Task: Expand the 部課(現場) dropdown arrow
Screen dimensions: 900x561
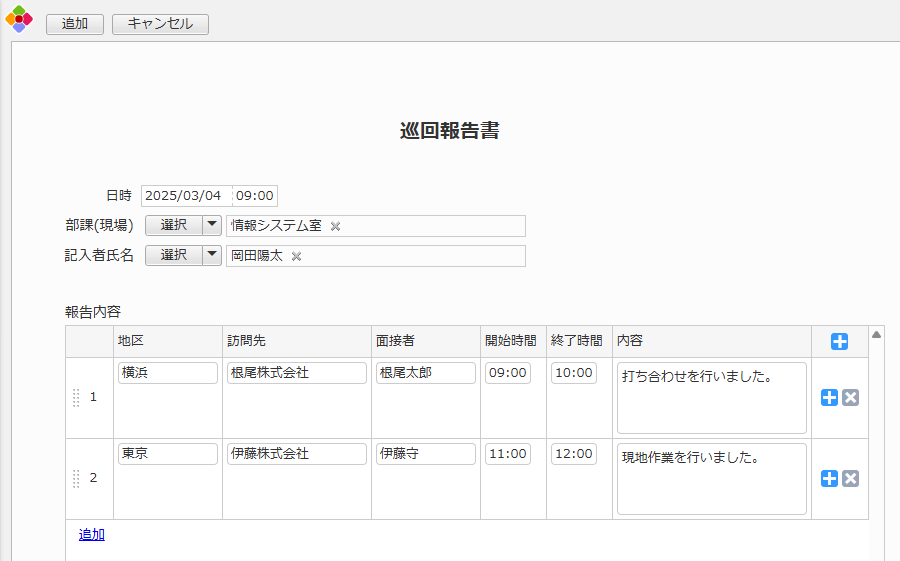Action: (212, 226)
